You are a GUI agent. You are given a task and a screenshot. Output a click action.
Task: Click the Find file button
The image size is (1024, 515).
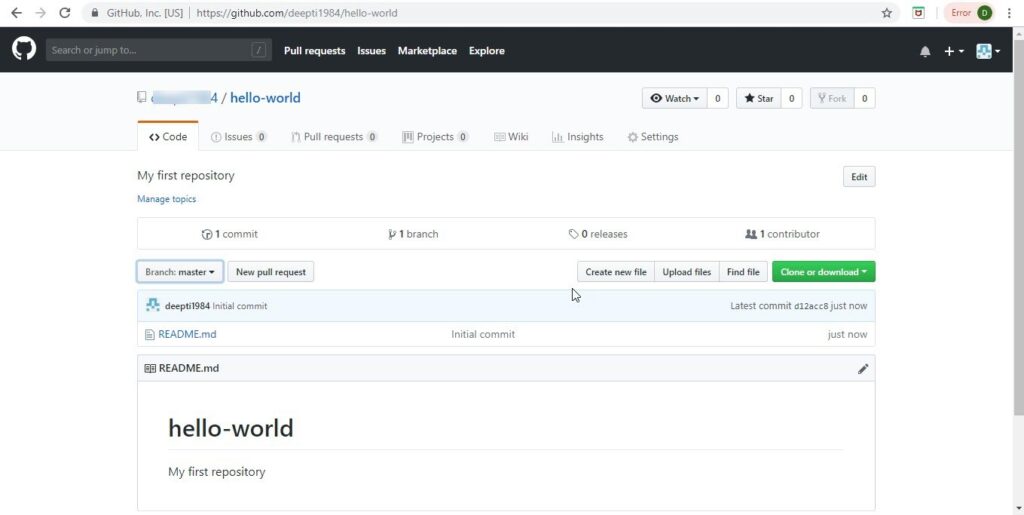(743, 272)
